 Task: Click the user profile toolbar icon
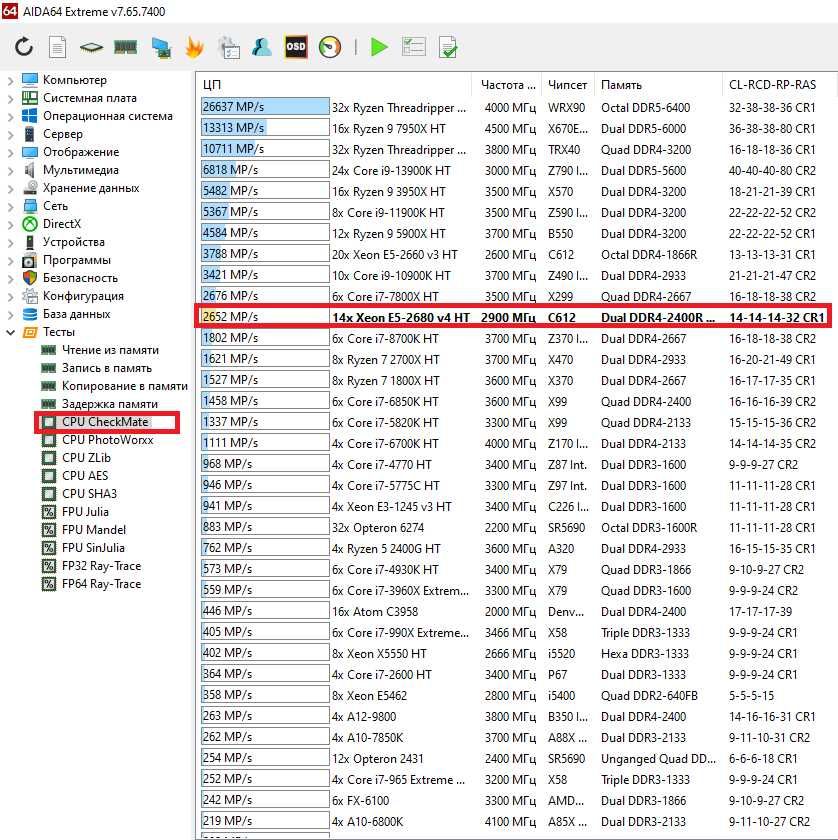(261, 47)
